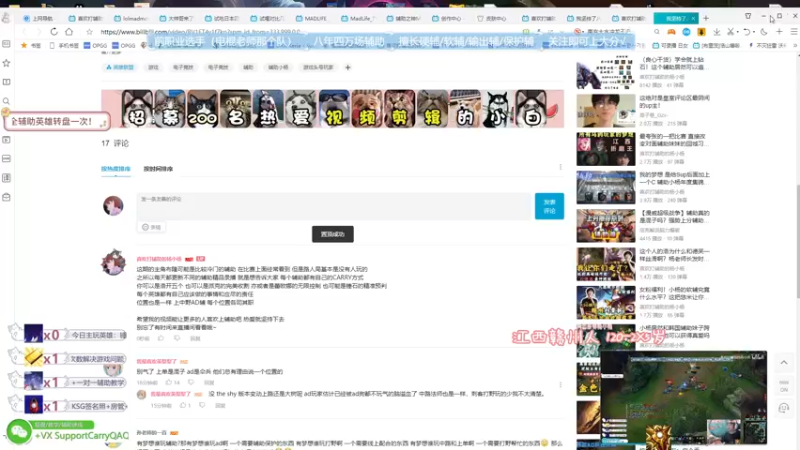Screen dimensions: 800x450
Task: Toggle the mini player ON switch
Action: (784, 385)
